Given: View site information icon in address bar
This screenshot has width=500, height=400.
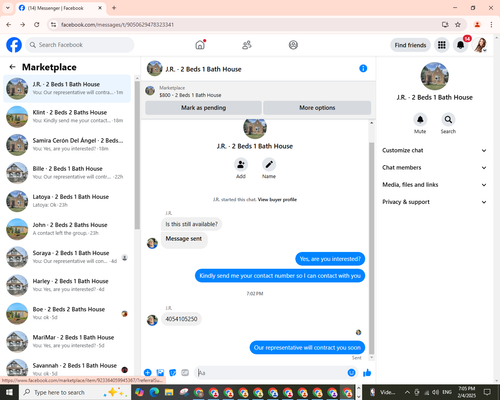Looking at the screenshot, I should click(53, 25).
